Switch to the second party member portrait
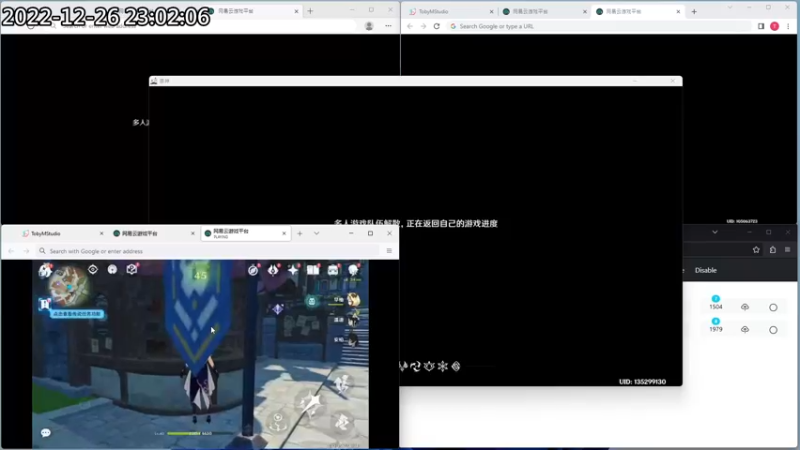Image resolution: width=800 pixels, height=450 pixels. [353, 320]
